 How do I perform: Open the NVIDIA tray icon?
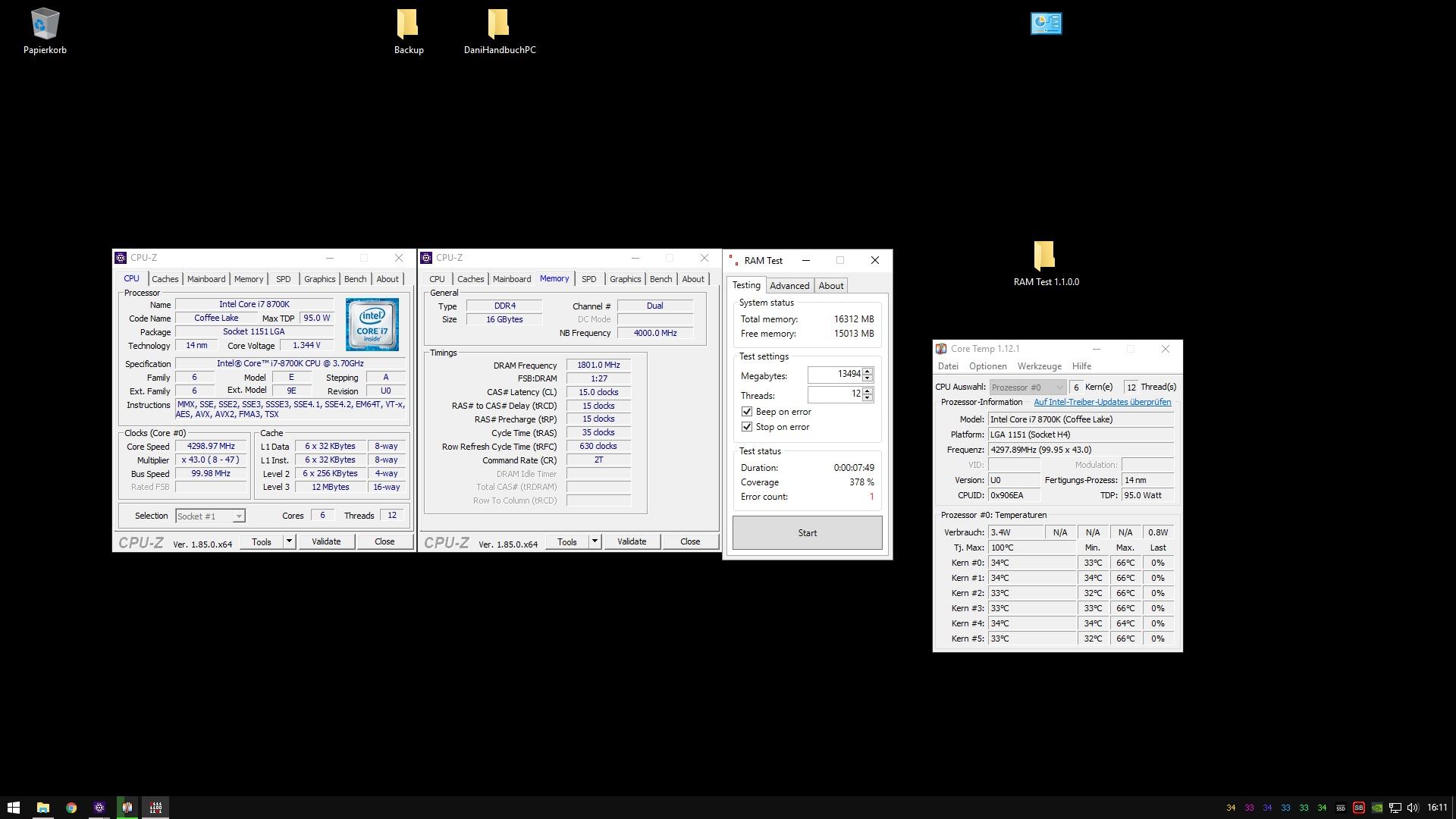point(1376,808)
